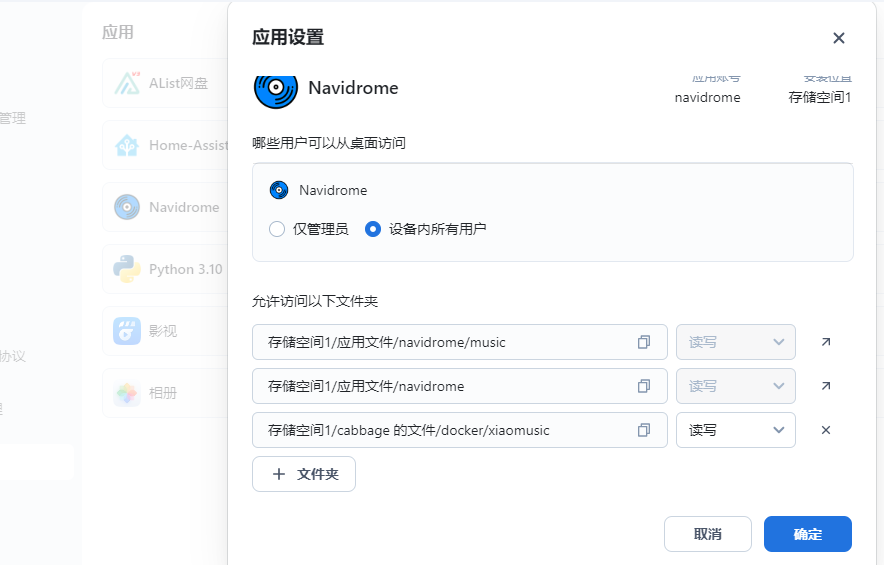
Task: Click the navidrome account name text
Action: (708, 98)
